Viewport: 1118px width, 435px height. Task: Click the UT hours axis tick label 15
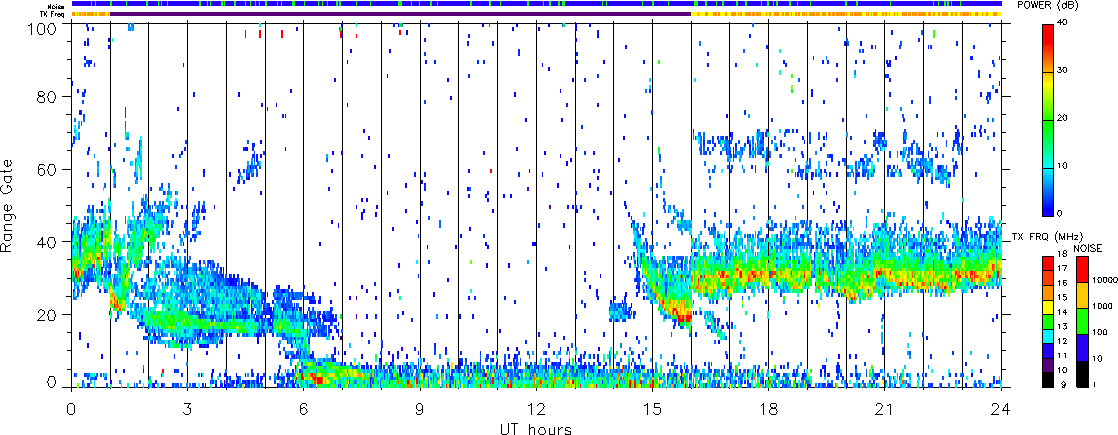pos(652,409)
